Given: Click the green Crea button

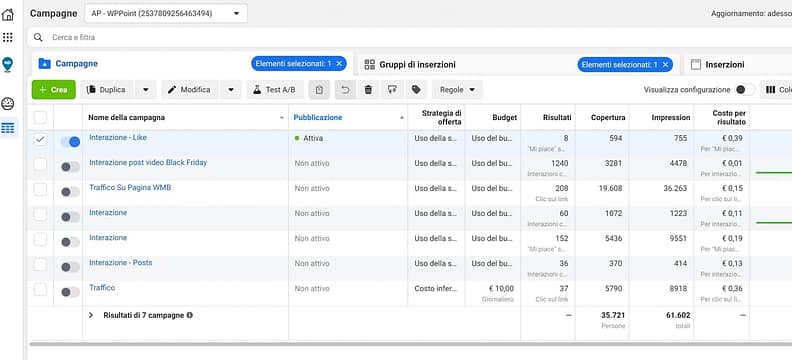Looking at the screenshot, I should pyautogui.click(x=54, y=89).
